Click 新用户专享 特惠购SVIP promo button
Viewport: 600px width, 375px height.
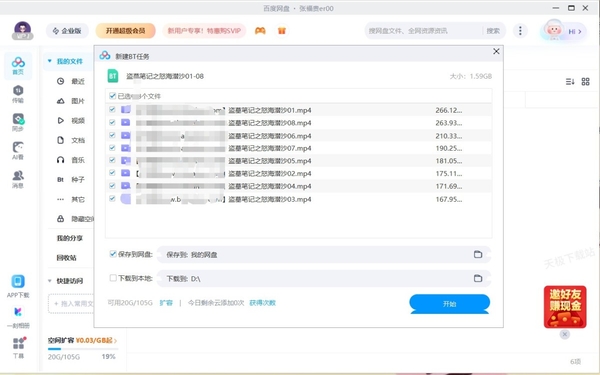pyautogui.click(x=204, y=31)
